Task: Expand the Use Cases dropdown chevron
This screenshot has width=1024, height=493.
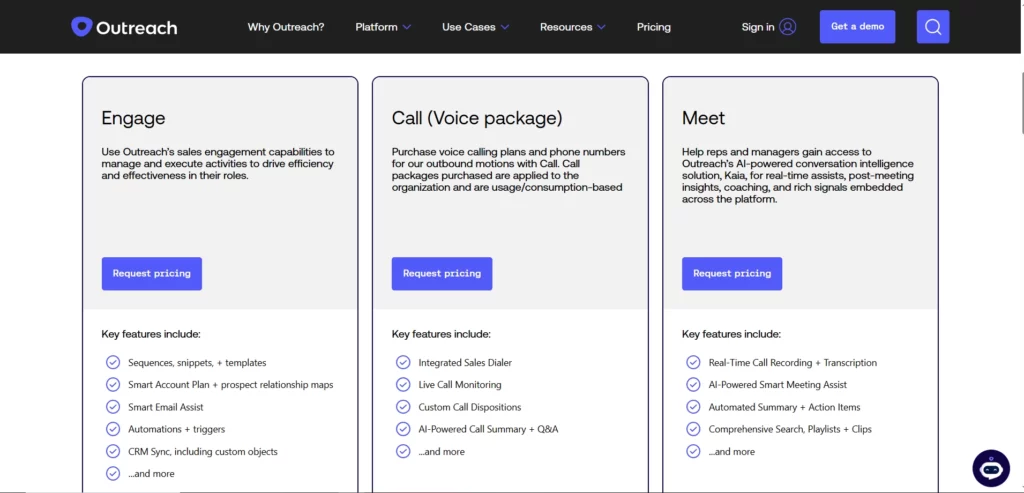Action: coord(504,27)
